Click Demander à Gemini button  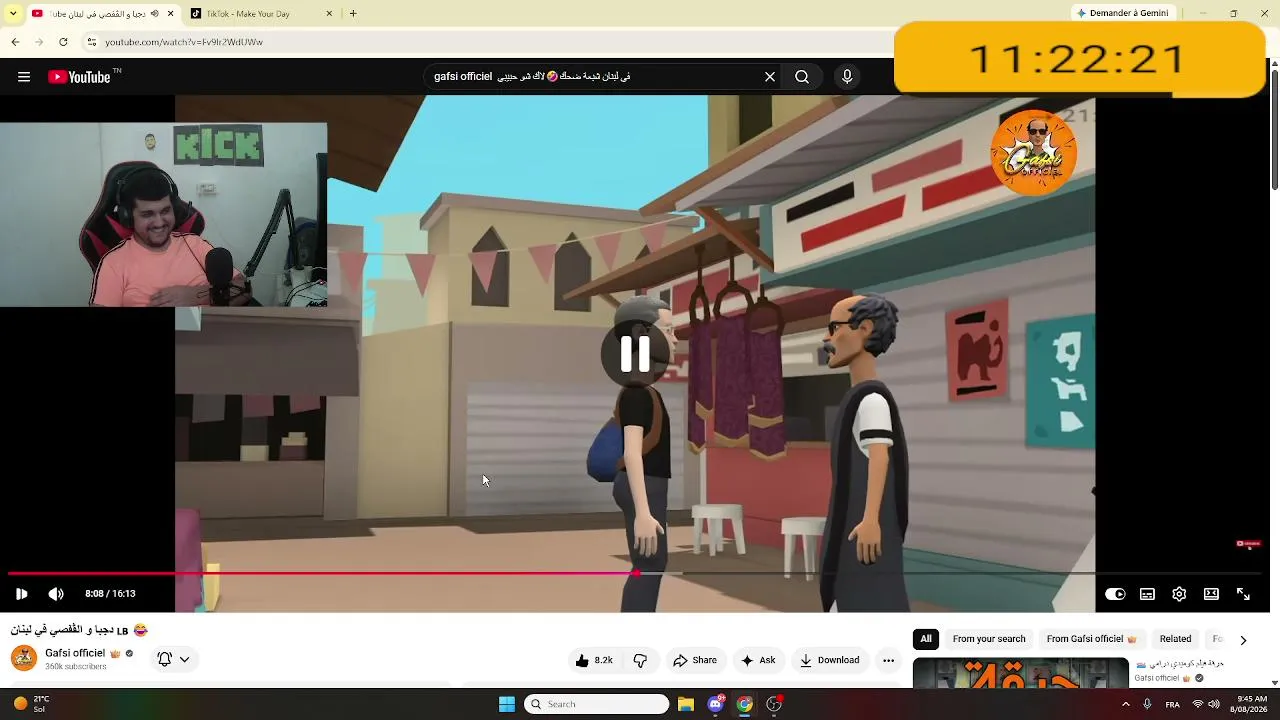click(x=1122, y=13)
